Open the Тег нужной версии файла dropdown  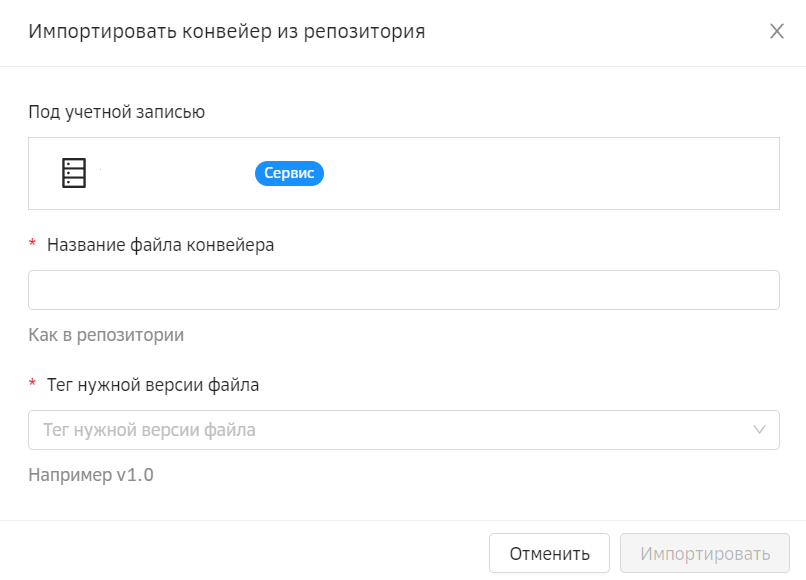point(400,430)
